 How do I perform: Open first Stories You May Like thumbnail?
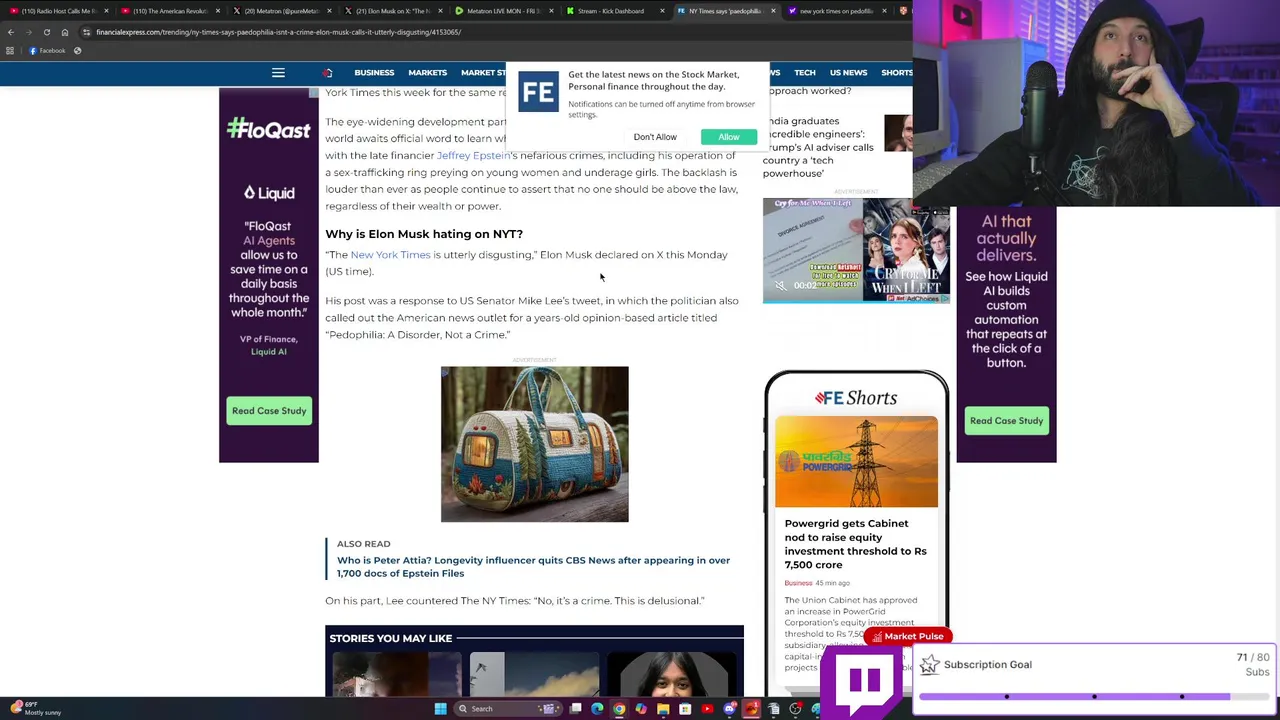pyautogui.click(x=397, y=674)
